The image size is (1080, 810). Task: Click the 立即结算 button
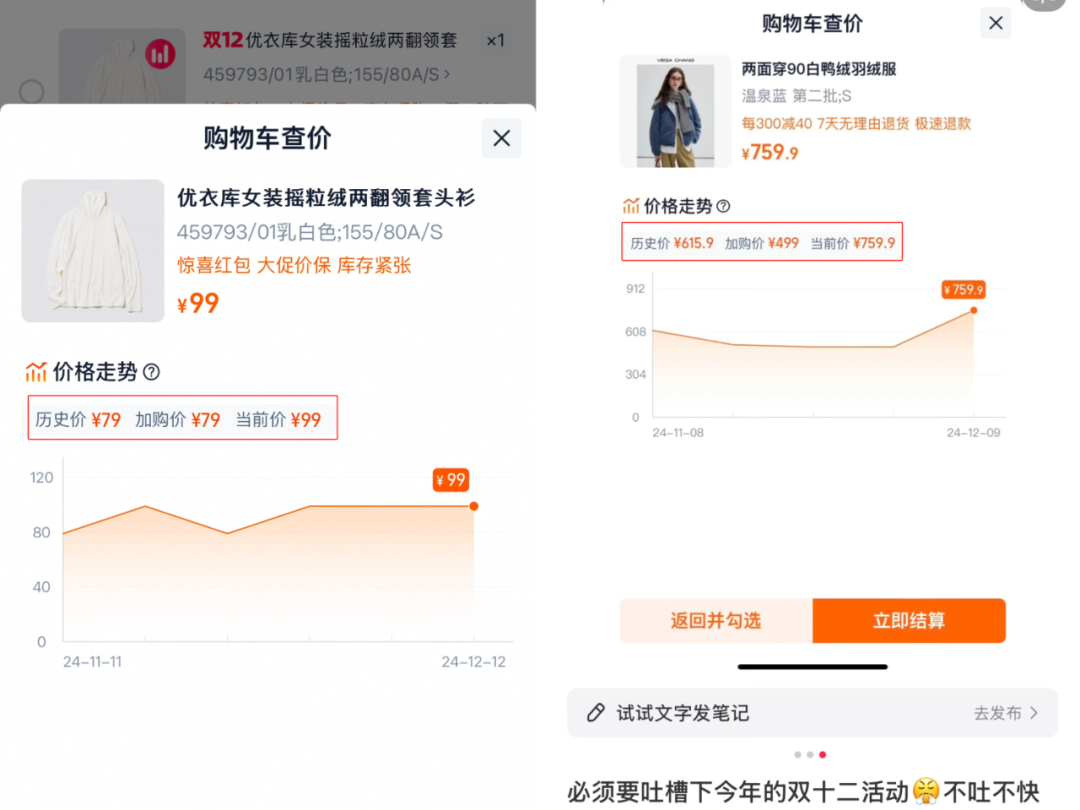click(x=909, y=621)
